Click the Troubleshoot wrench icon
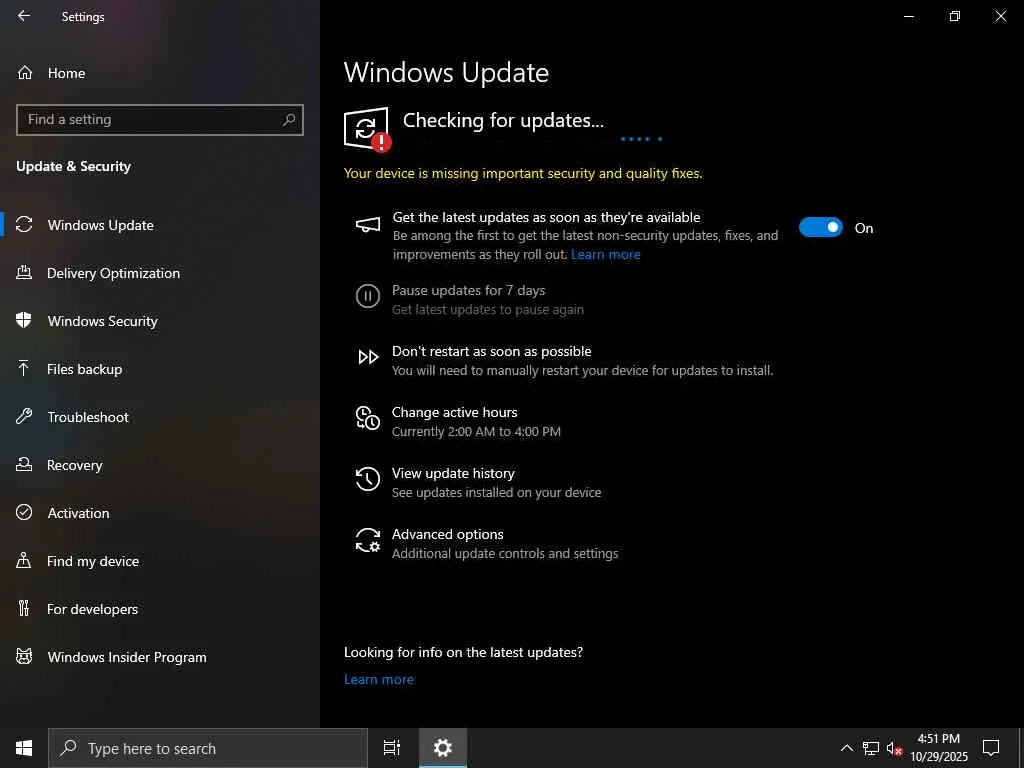Image resolution: width=1024 pixels, height=768 pixels. (x=24, y=417)
